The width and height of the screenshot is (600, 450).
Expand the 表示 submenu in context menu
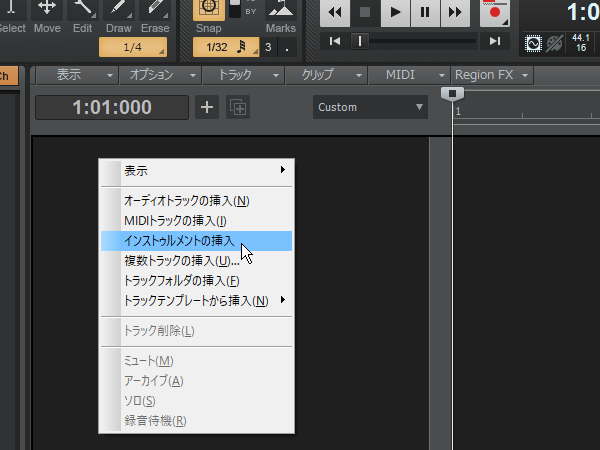(196, 171)
